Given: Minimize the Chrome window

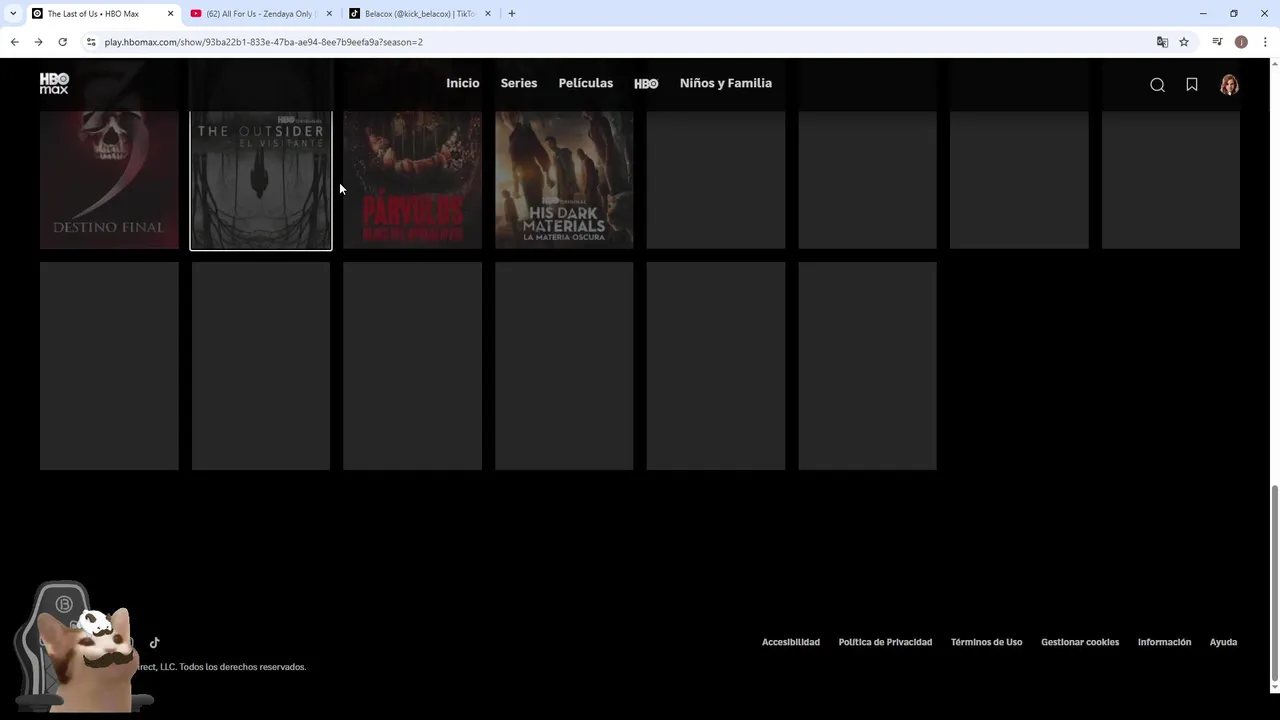Looking at the screenshot, I should (1203, 14).
